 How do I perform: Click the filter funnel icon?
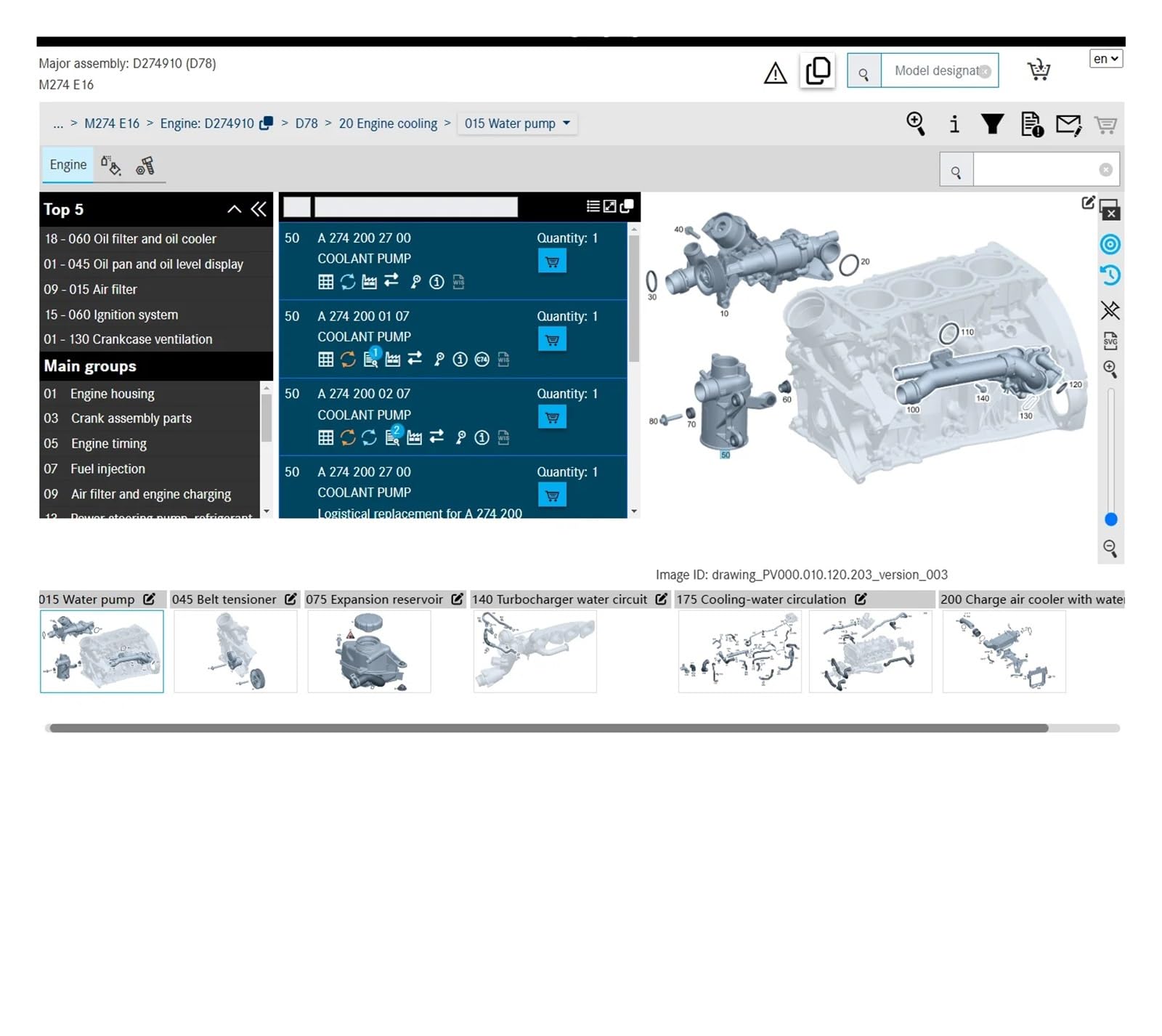[992, 124]
